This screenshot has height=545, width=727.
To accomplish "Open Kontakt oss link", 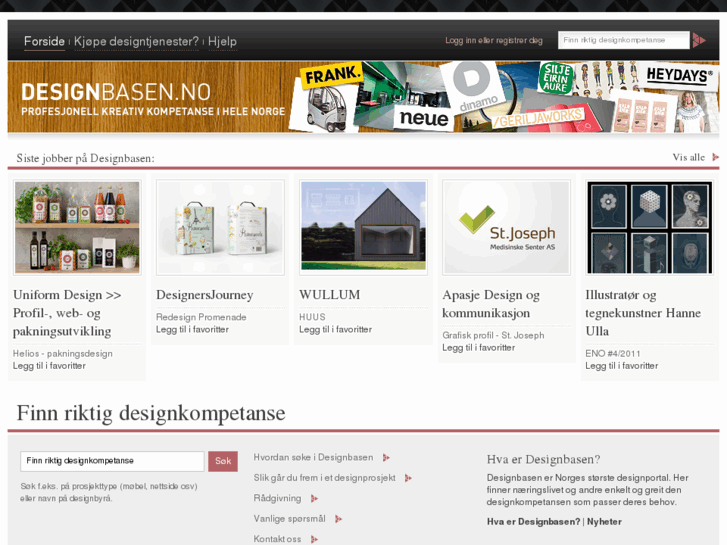I will [x=277, y=539].
